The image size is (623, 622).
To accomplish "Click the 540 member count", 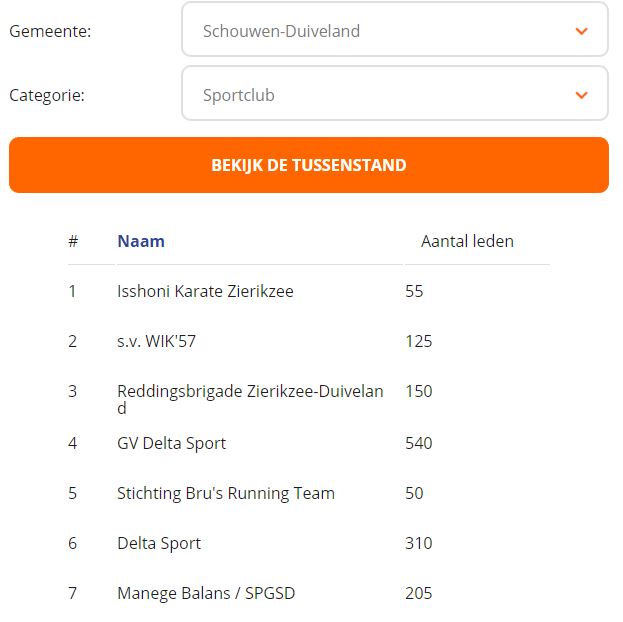I will pos(419,443).
